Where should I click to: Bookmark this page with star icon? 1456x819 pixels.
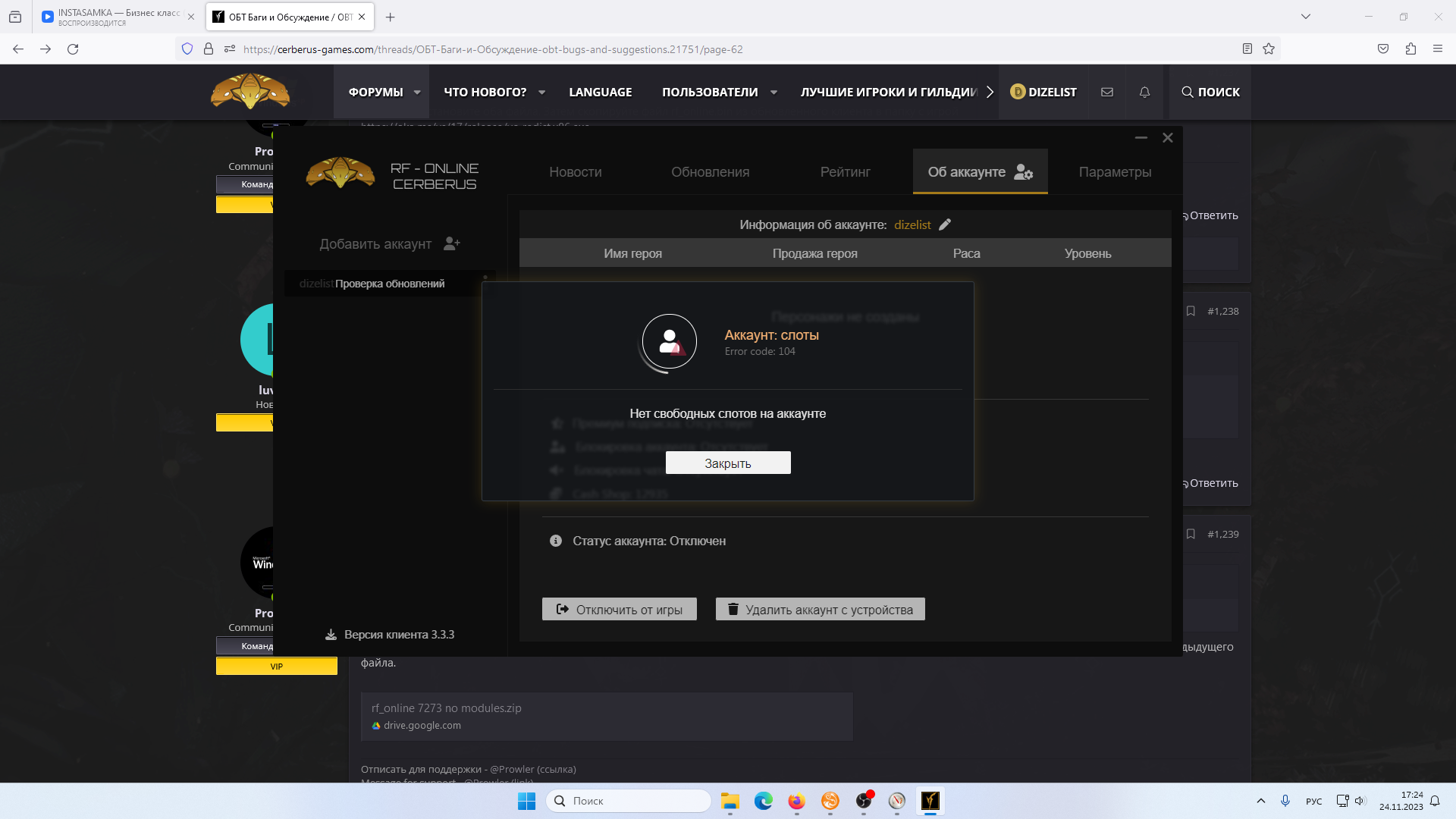1269,49
